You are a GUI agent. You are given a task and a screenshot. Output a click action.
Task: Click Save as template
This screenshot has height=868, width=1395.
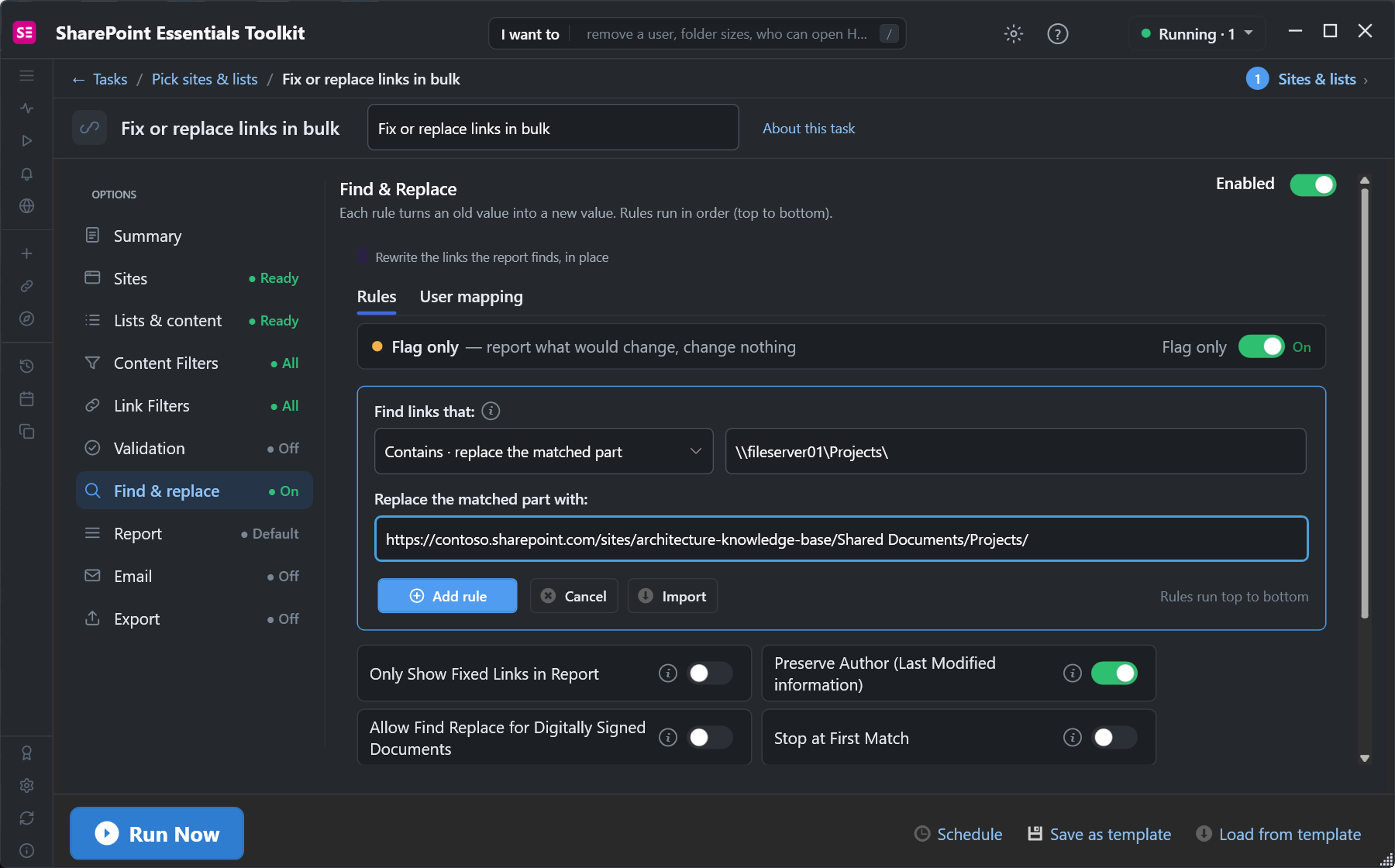(x=1100, y=834)
